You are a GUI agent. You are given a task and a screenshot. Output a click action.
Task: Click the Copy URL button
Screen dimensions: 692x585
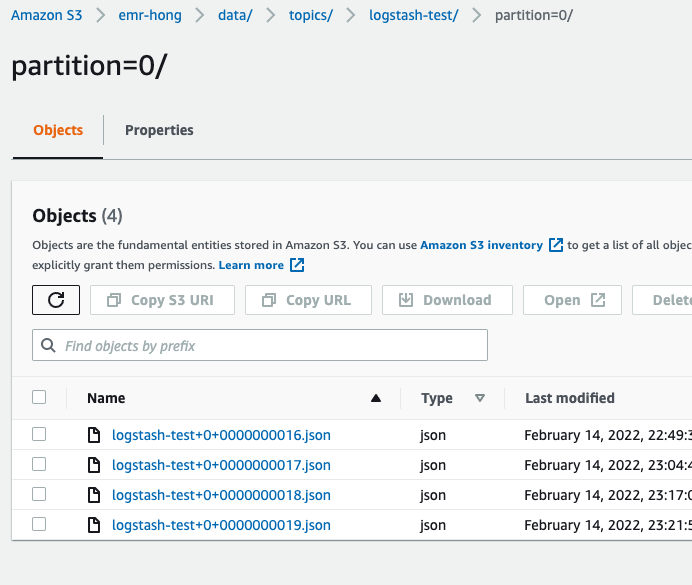(308, 300)
